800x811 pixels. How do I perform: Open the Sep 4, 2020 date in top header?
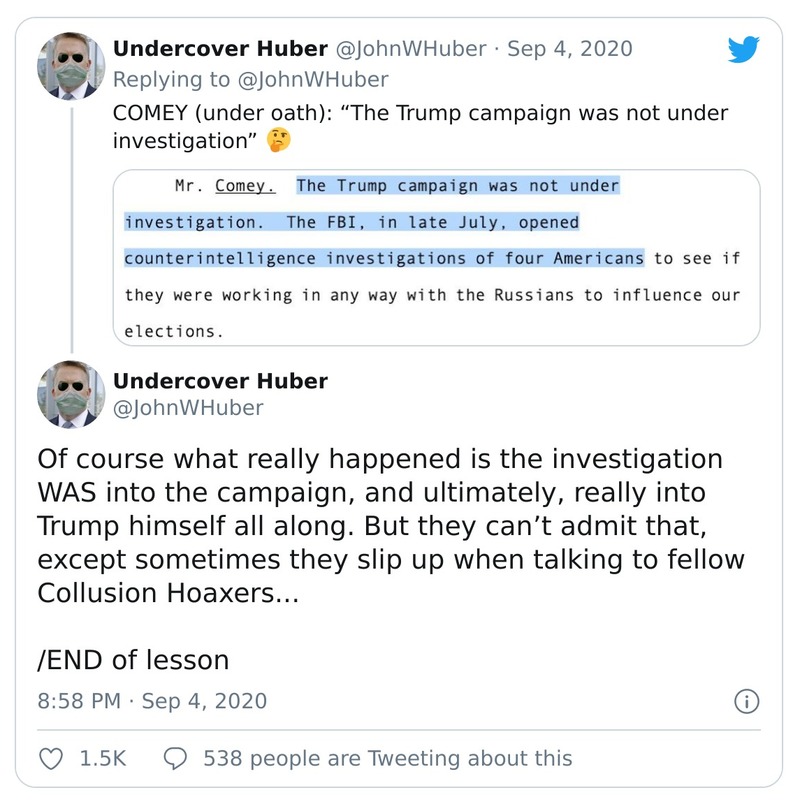pos(569,49)
